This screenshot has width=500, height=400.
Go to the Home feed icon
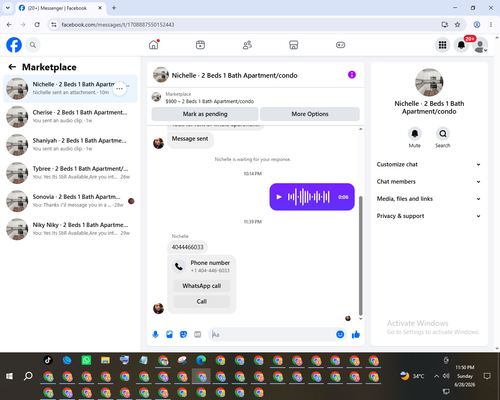tap(154, 45)
